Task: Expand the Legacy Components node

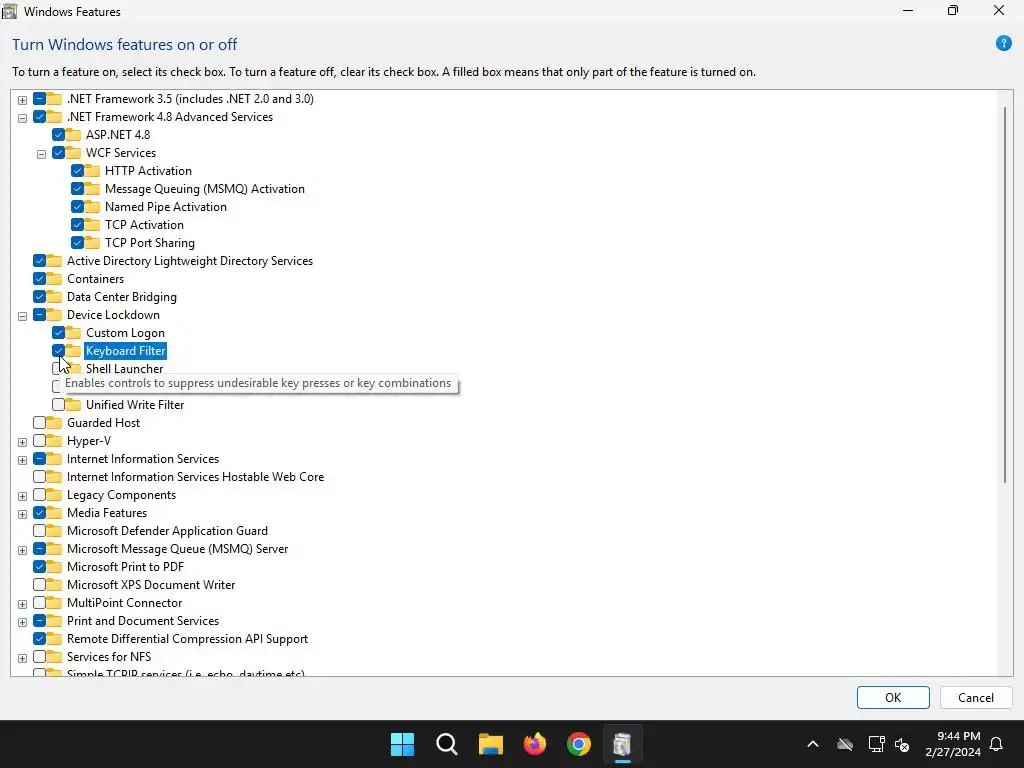Action: point(22,496)
